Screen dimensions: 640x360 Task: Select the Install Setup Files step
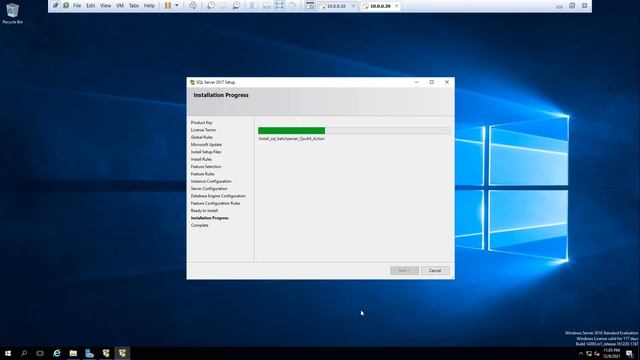click(206, 152)
